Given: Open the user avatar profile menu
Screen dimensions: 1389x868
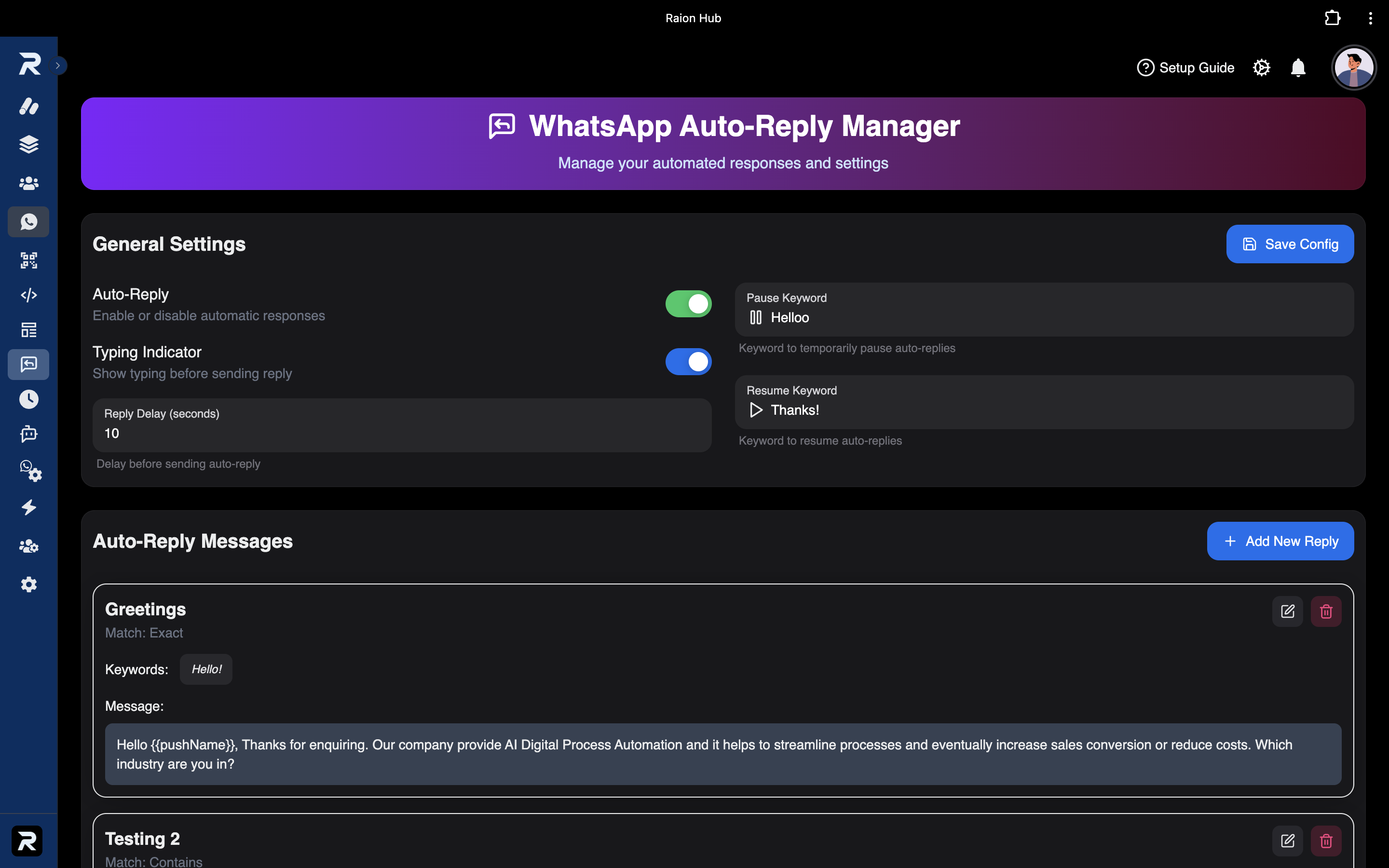Looking at the screenshot, I should click(1354, 68).
